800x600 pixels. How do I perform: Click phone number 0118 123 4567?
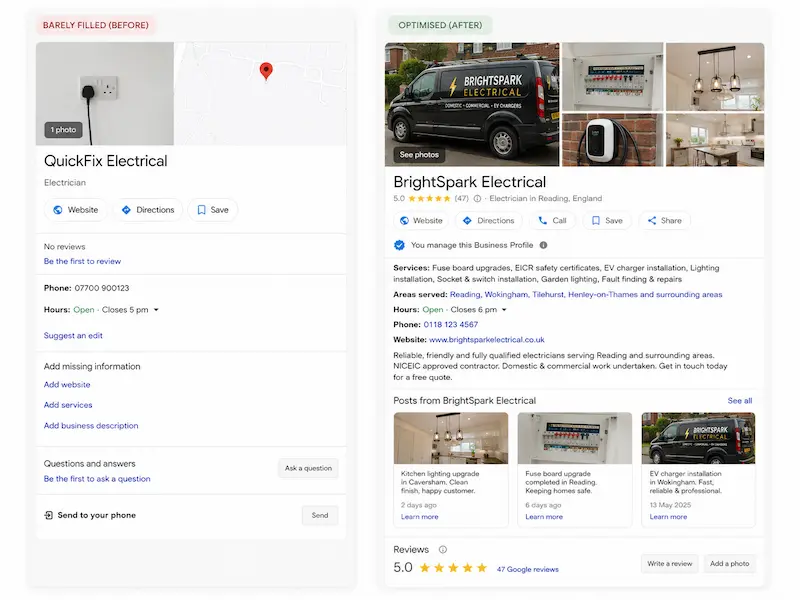(x=451, y=324)
